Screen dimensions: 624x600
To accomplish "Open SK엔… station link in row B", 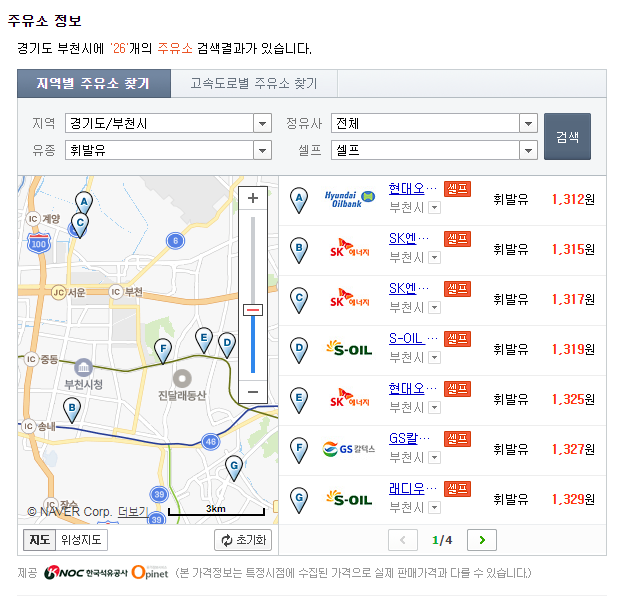I will [x=409, y=238].
